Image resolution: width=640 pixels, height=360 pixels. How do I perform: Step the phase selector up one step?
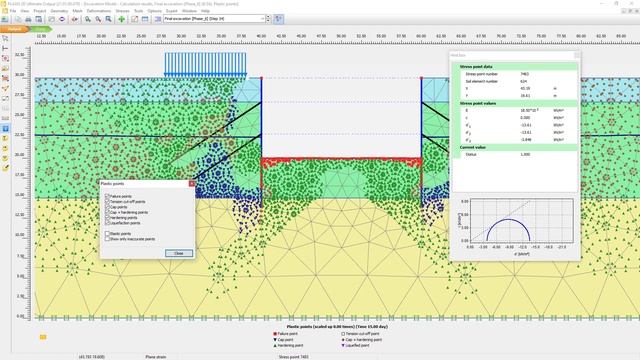click(x=268, y=17)
